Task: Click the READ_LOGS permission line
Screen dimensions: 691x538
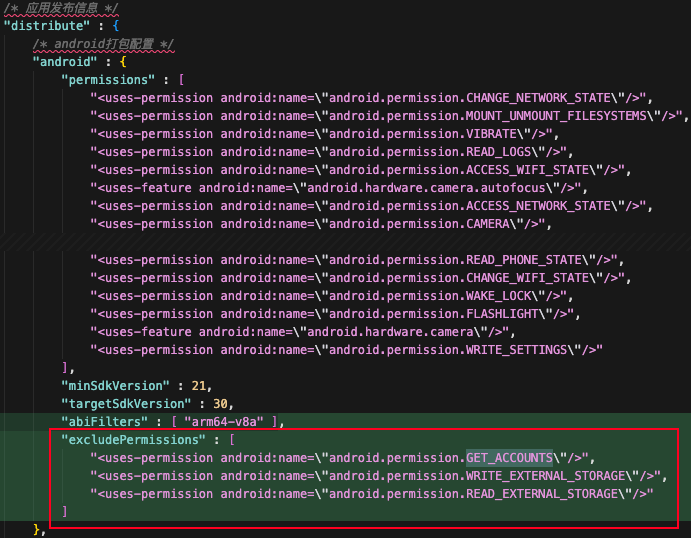Action: [x=331, y=152]
